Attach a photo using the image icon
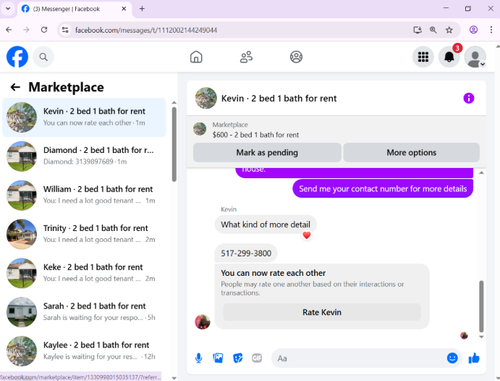Screen dimensions: 500x381 (x=218, y=358)
